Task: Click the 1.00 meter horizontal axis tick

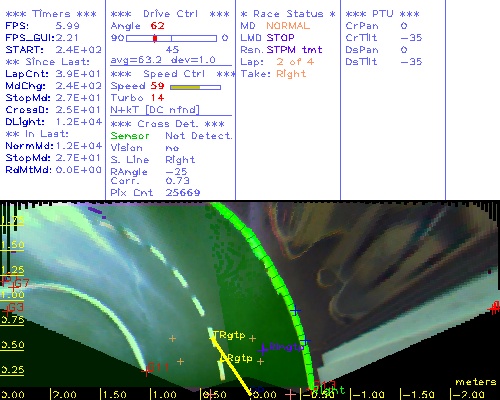Action: click(163, 395)
